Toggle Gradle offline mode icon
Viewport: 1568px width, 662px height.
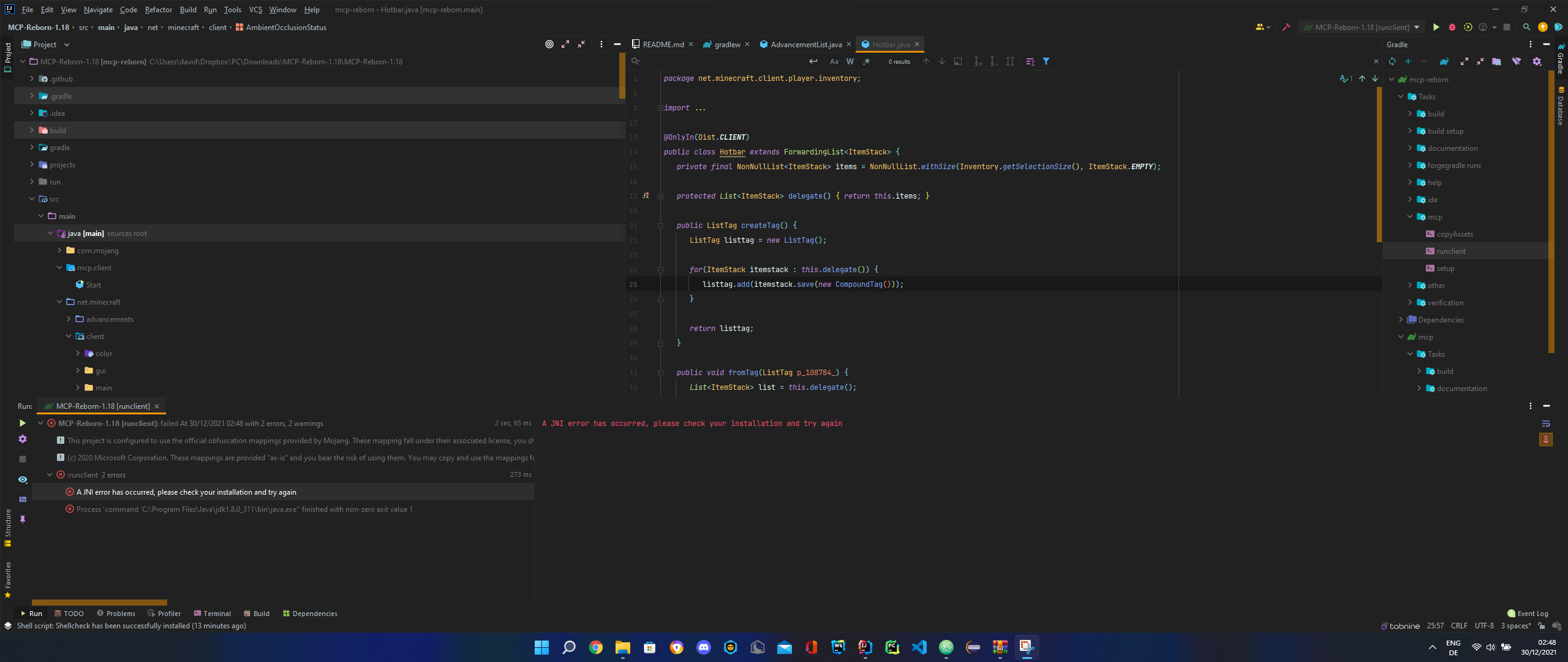click(x=1517, y=61)
